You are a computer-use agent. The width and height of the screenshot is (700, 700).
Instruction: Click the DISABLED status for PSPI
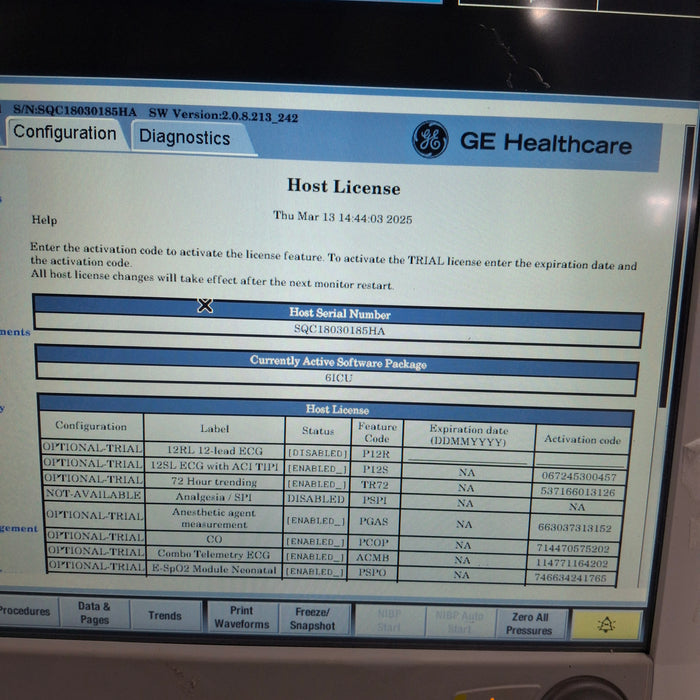pyautogui.click(x=316, y=499)
